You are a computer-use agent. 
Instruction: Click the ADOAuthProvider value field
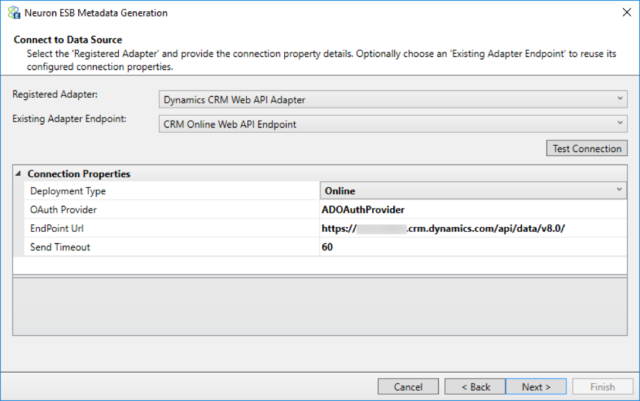point(473,209)
